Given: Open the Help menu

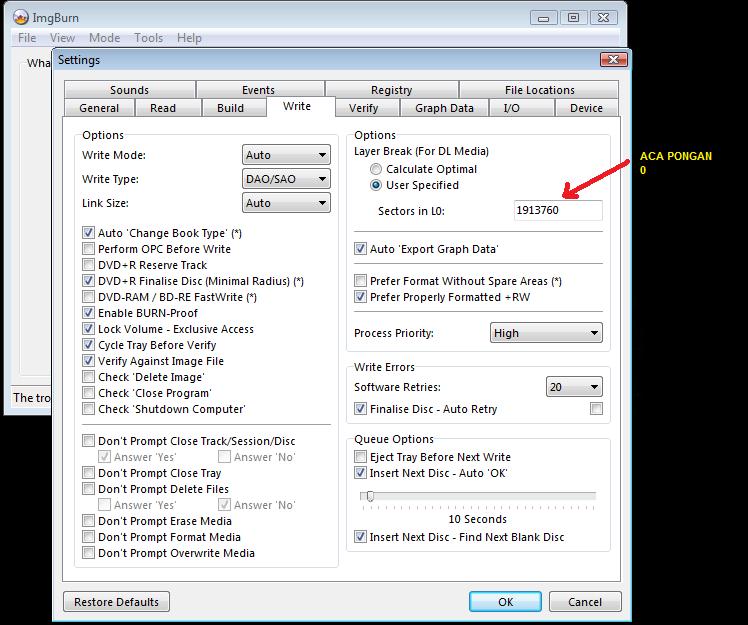Looking at the screenshot, I should click(x=189, y=38).
